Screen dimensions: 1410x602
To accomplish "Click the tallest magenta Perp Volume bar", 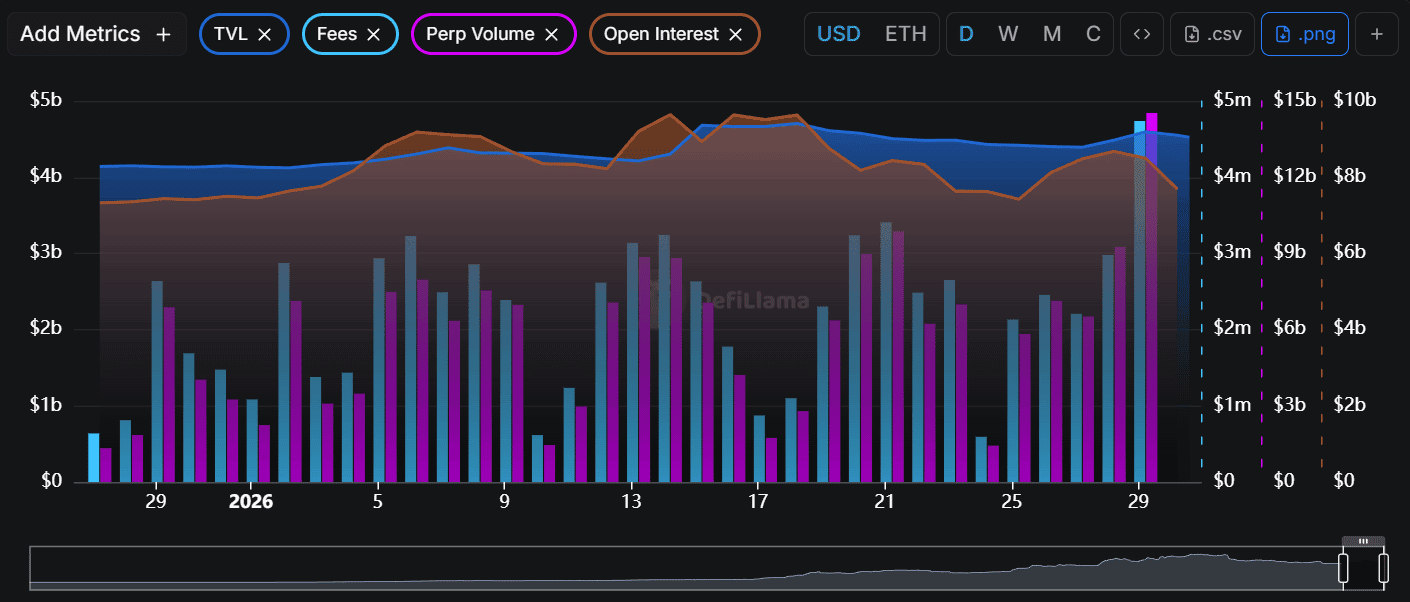I will 1151,300.
